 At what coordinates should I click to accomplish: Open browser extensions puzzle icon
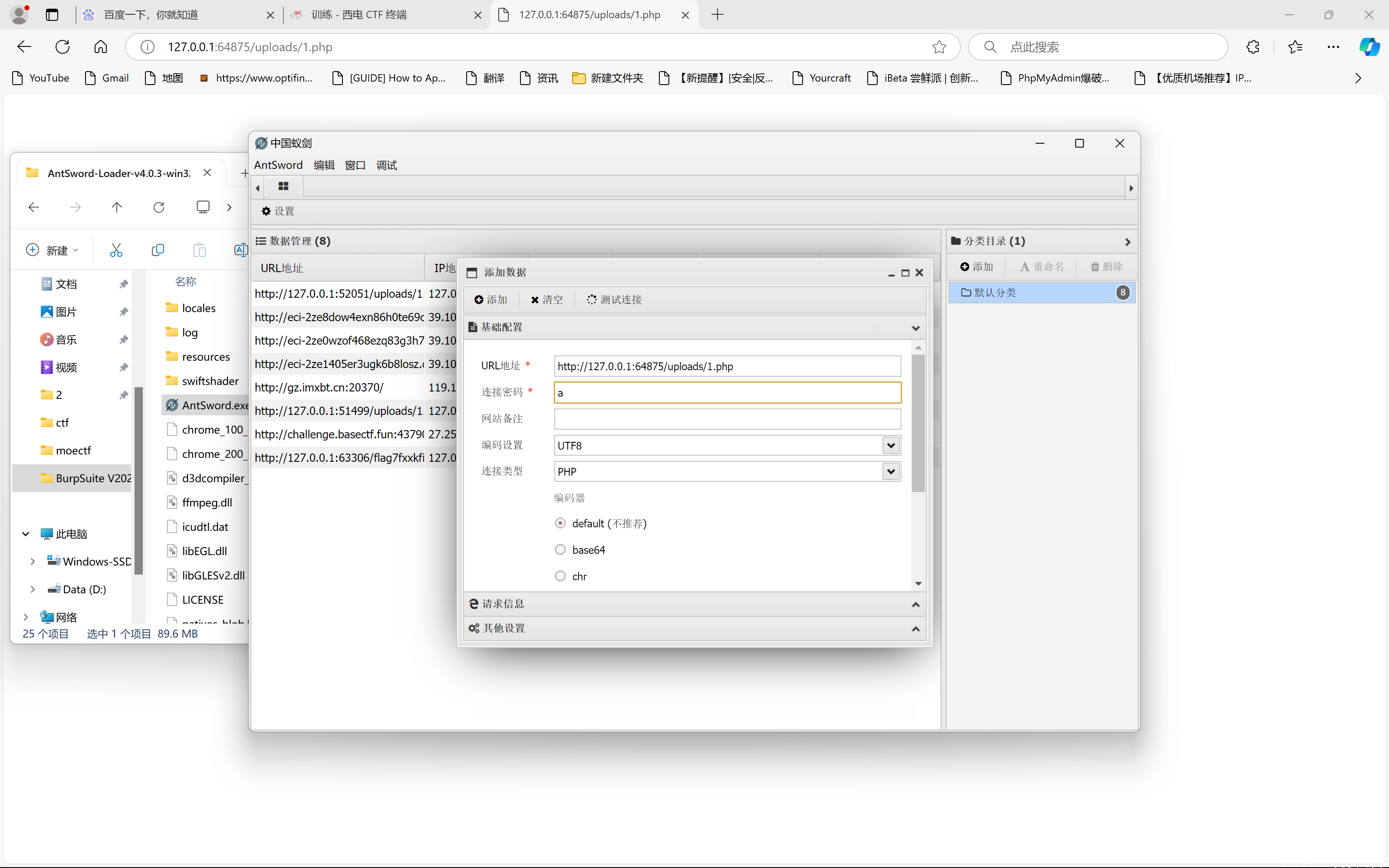click(1253, 47)
